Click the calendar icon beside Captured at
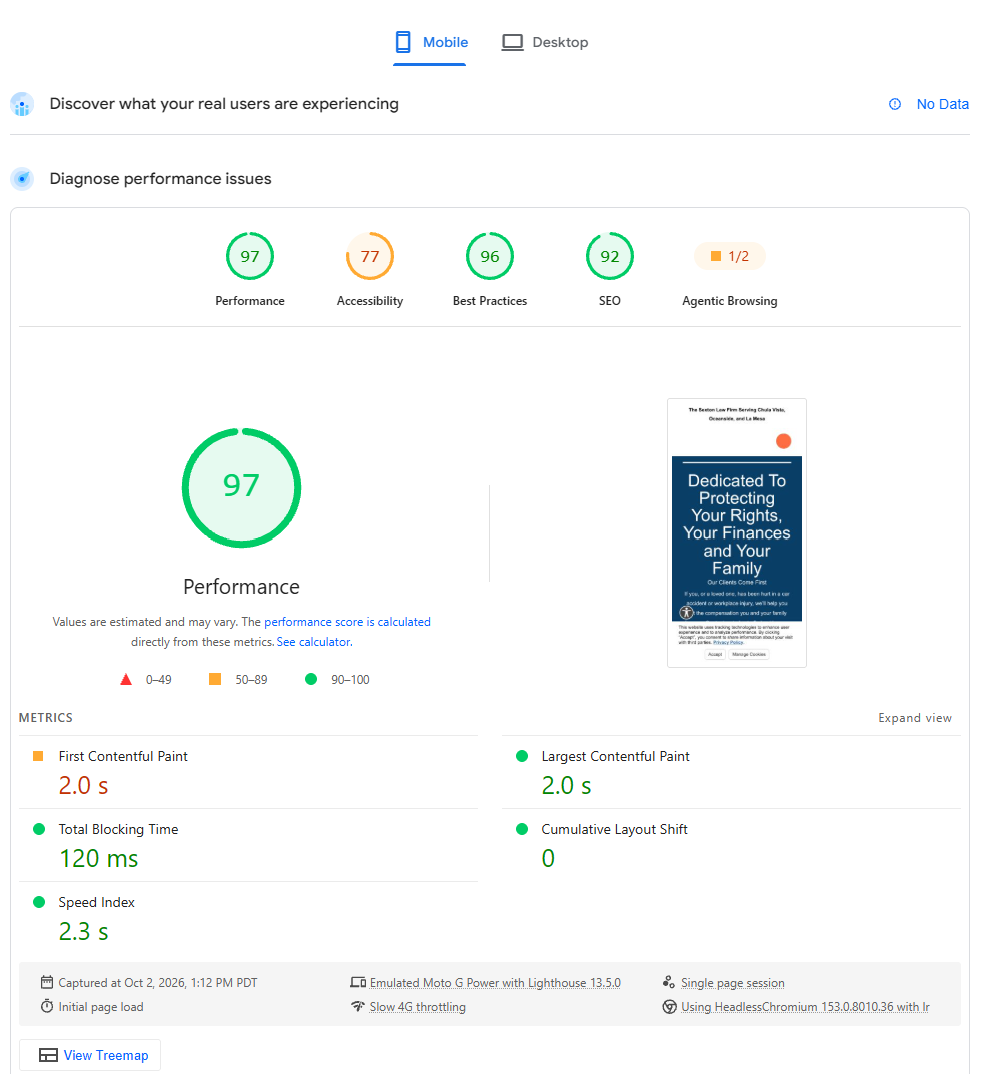Screen dimensions: 982x1074 pos(47,982)
